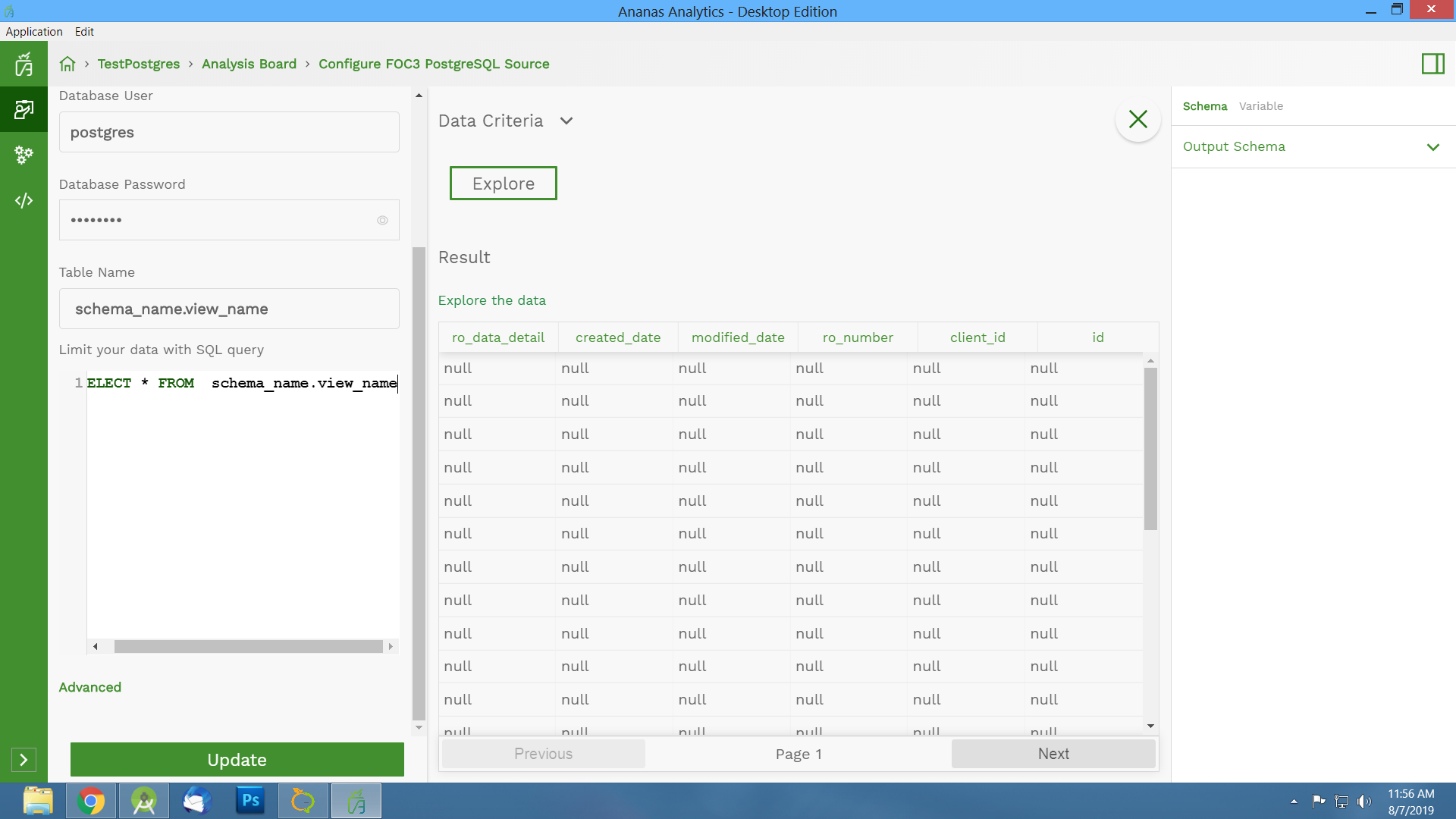Collapse the Output Schema section
The height and width of the screenshot is (819, 1456).
1432,147
